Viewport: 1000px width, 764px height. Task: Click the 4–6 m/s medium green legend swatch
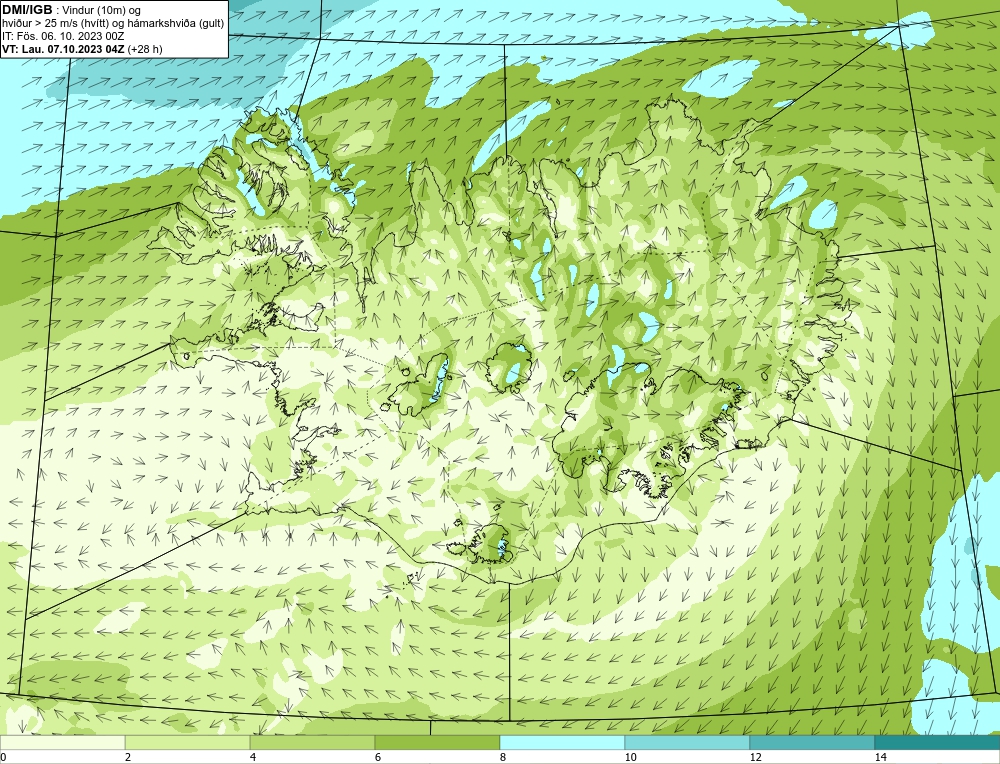point(312,742)
